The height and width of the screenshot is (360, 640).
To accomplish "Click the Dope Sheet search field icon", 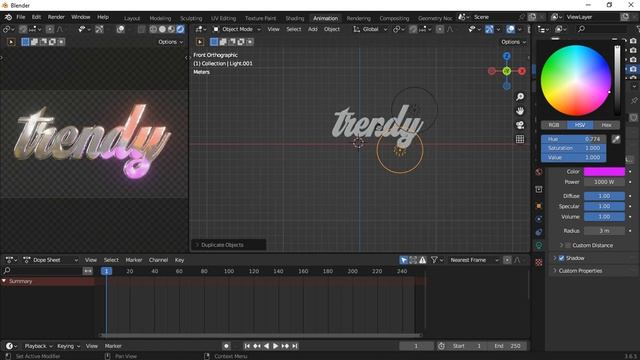I will coord(7,271).
